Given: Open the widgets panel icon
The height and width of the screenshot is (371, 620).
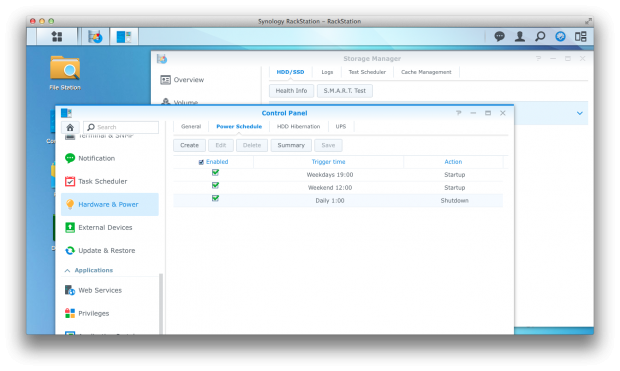Looking at the screenshot, I should coord(580,36).
